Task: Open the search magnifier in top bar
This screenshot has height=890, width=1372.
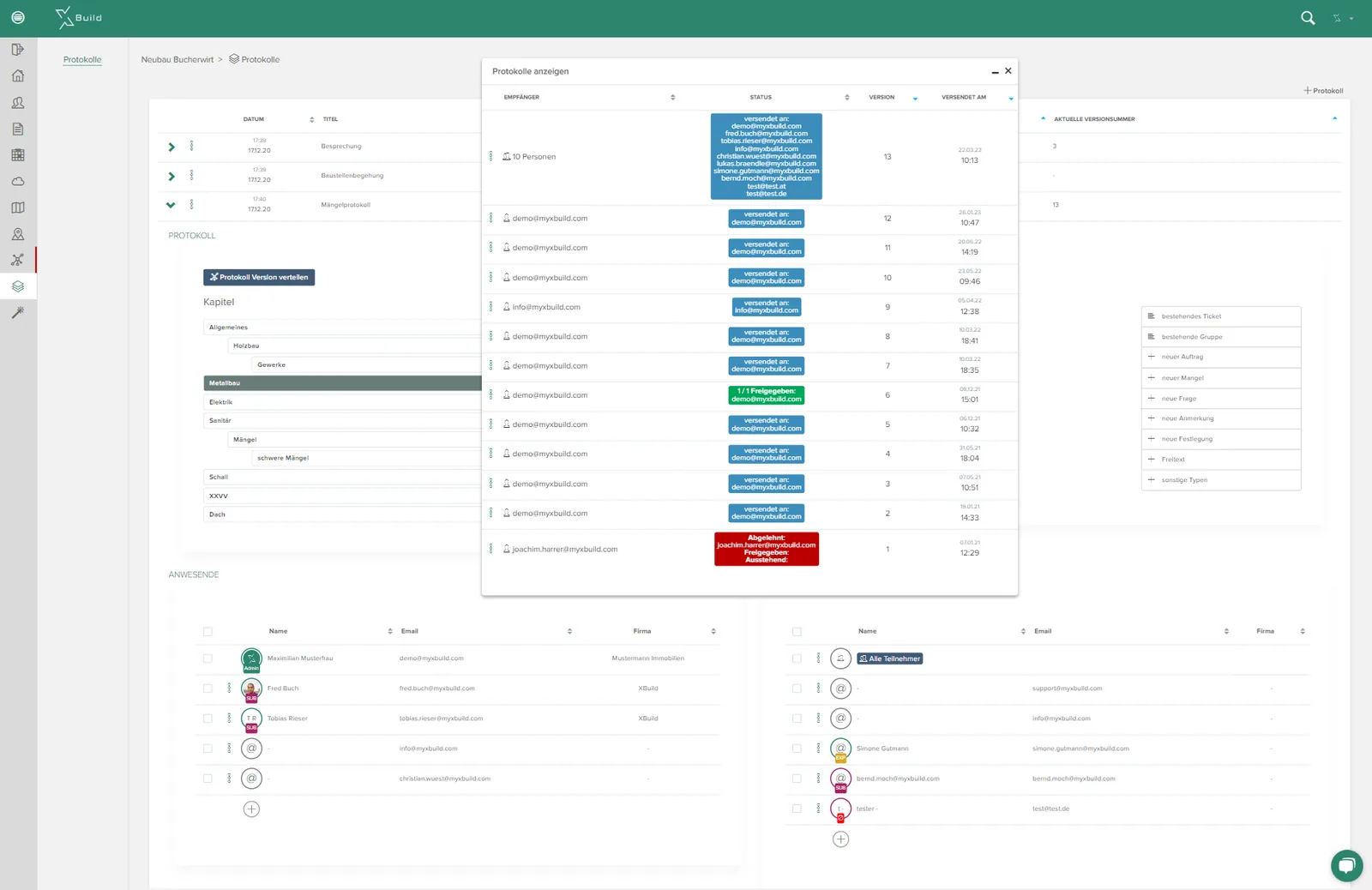Action: [1308, 18]
